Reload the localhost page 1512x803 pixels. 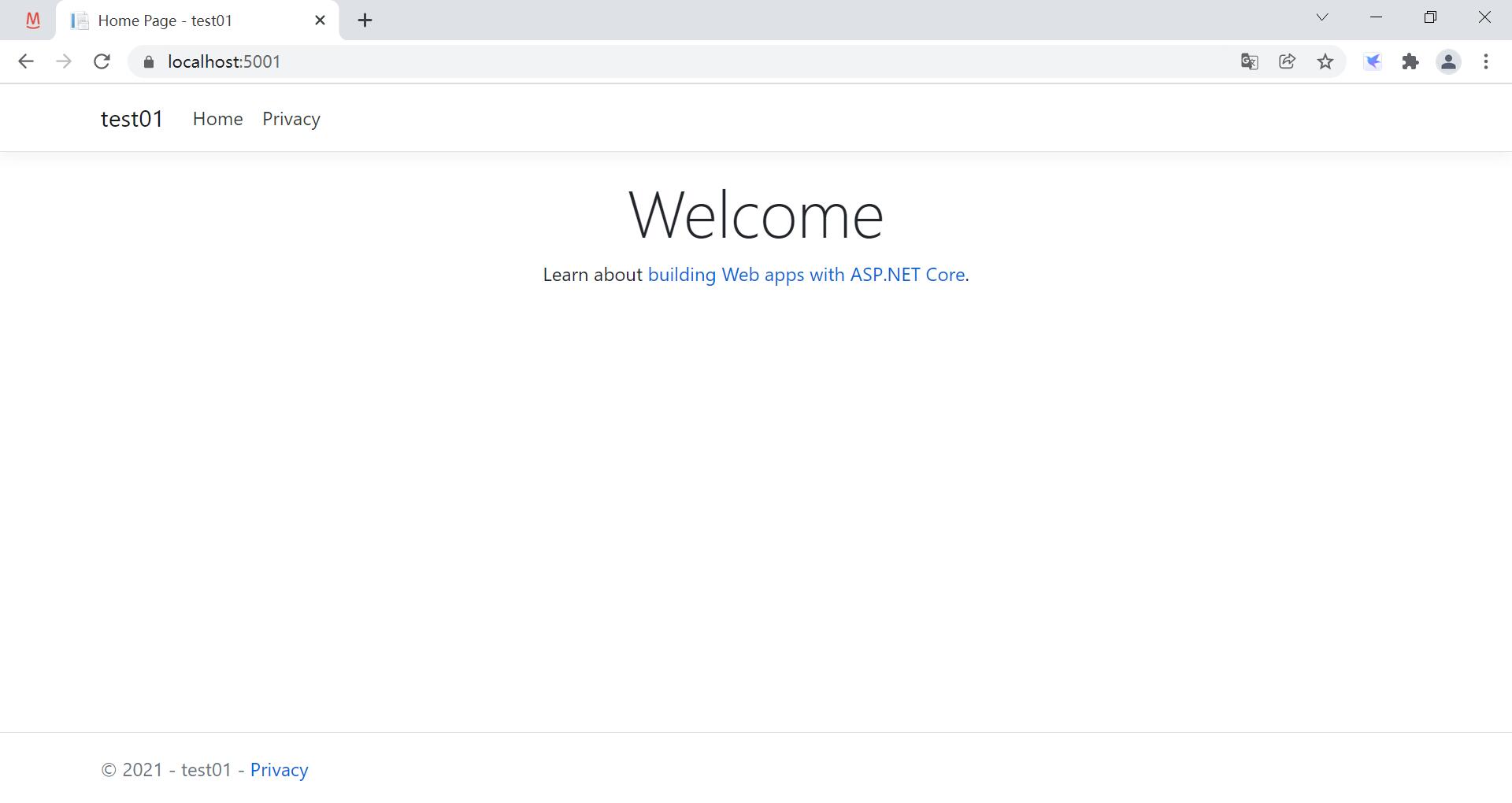102,61
